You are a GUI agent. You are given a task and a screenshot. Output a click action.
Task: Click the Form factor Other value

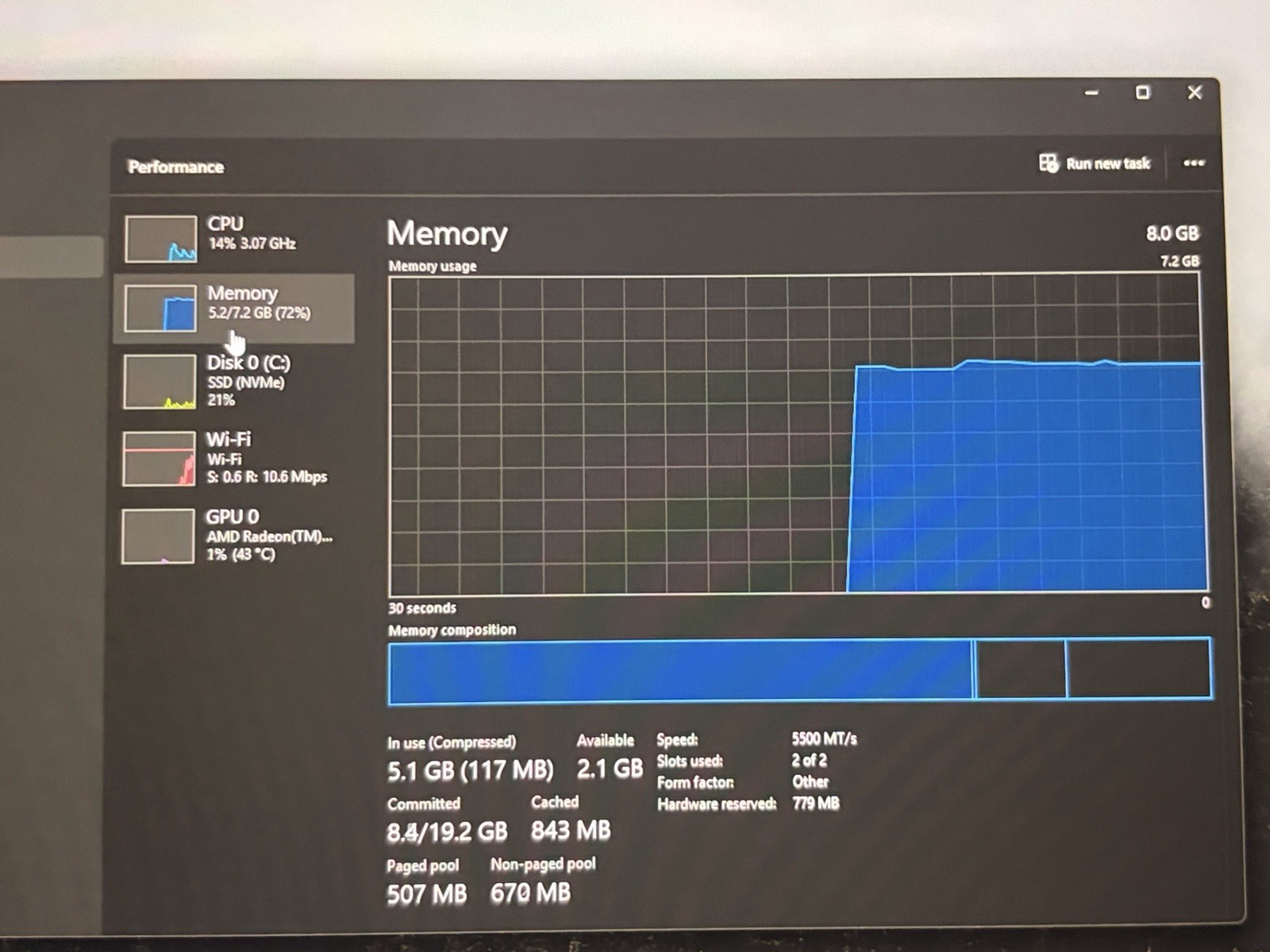[810, 781]
